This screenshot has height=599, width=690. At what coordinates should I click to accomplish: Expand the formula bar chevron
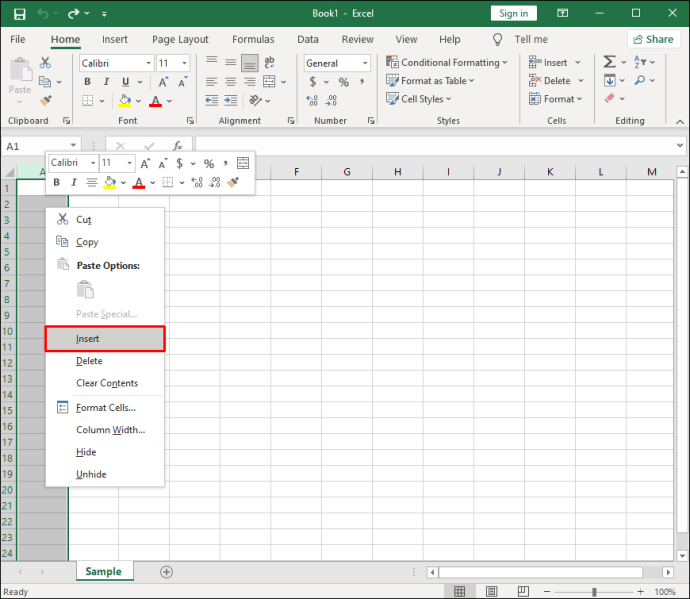tap(680, 145)
